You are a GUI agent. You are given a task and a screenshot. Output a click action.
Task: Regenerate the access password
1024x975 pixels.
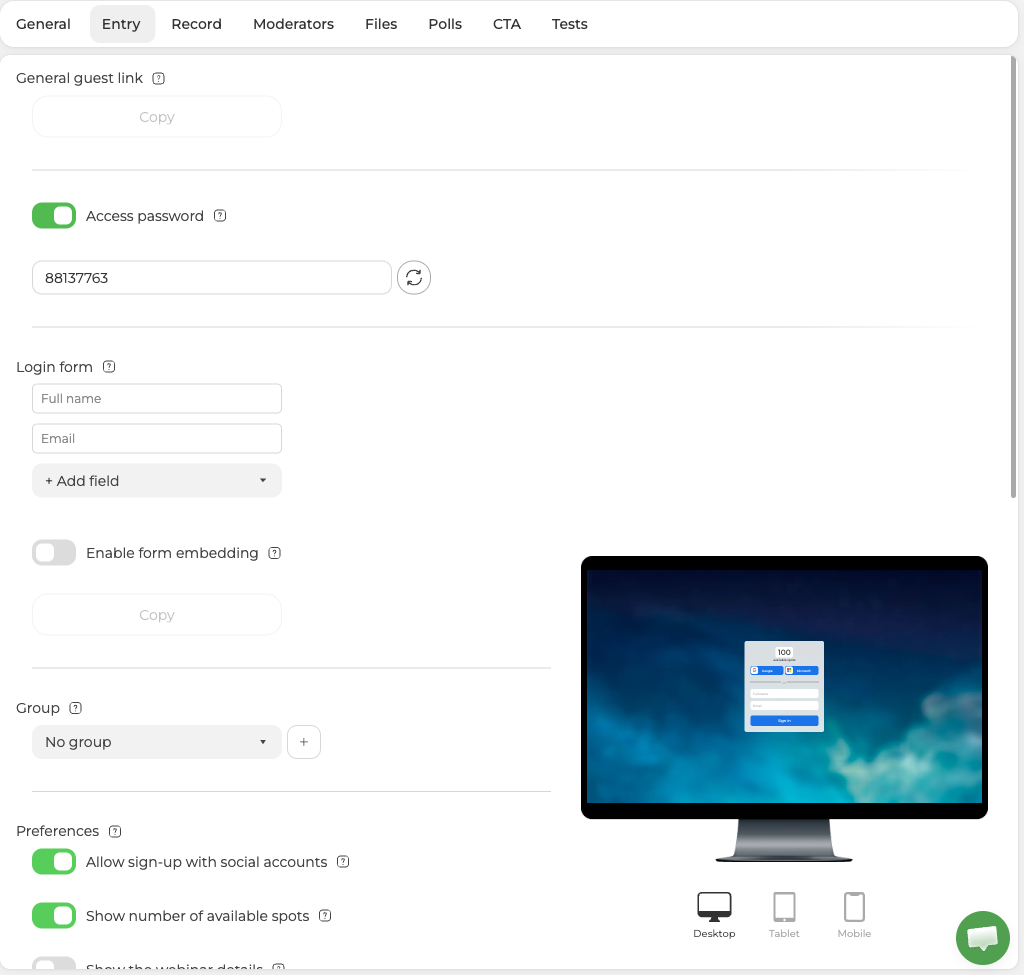tap(414, 278)
